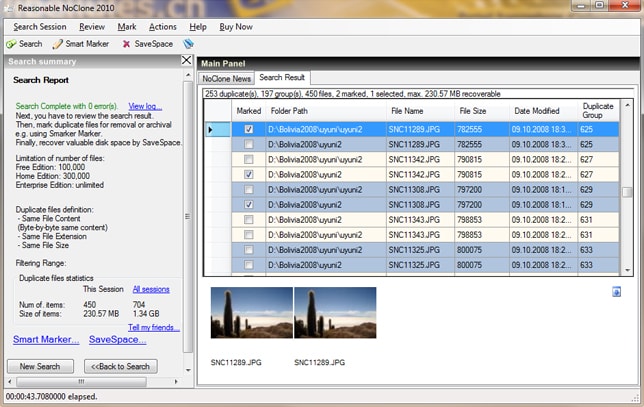Image resolution: width=644 pixels, height=407 pixels.
Task: Click the summary panel horizontal scrollbar thumb
Action: (x=81, y=382)
